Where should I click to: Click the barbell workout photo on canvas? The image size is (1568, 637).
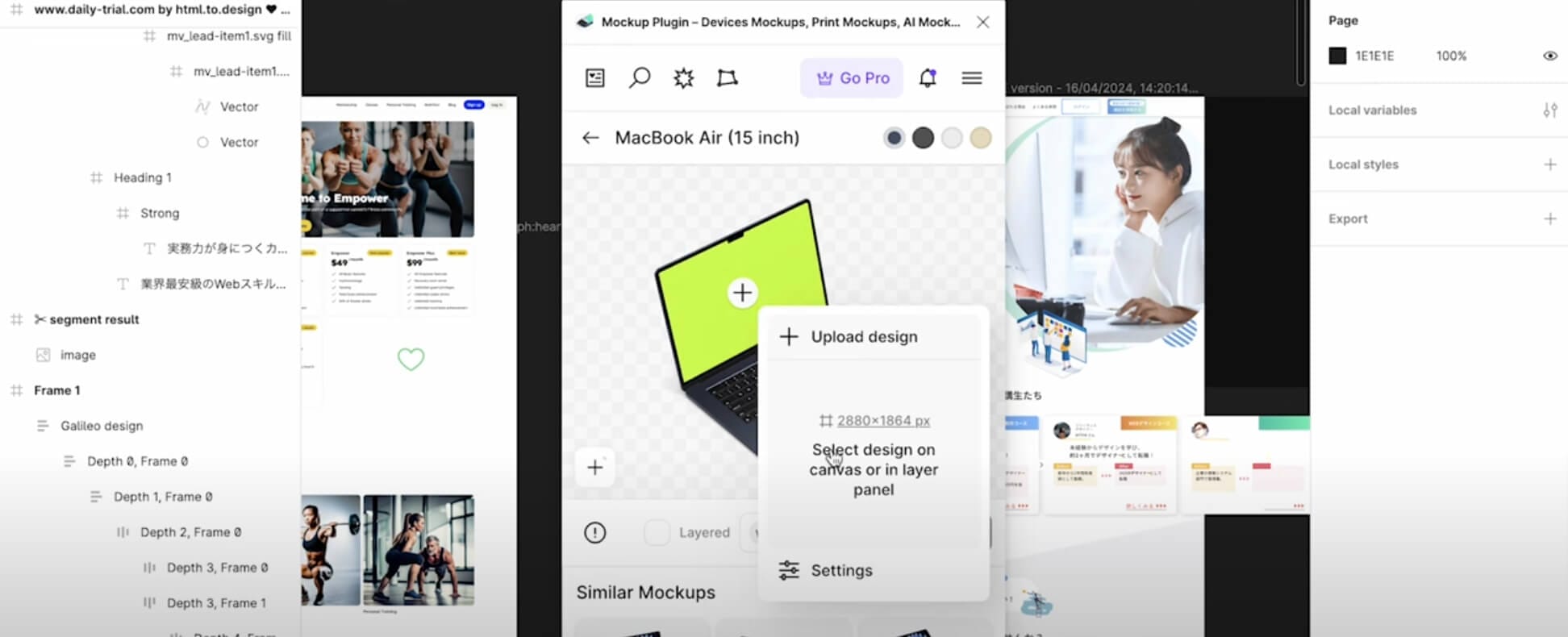[x=331, y=550]
